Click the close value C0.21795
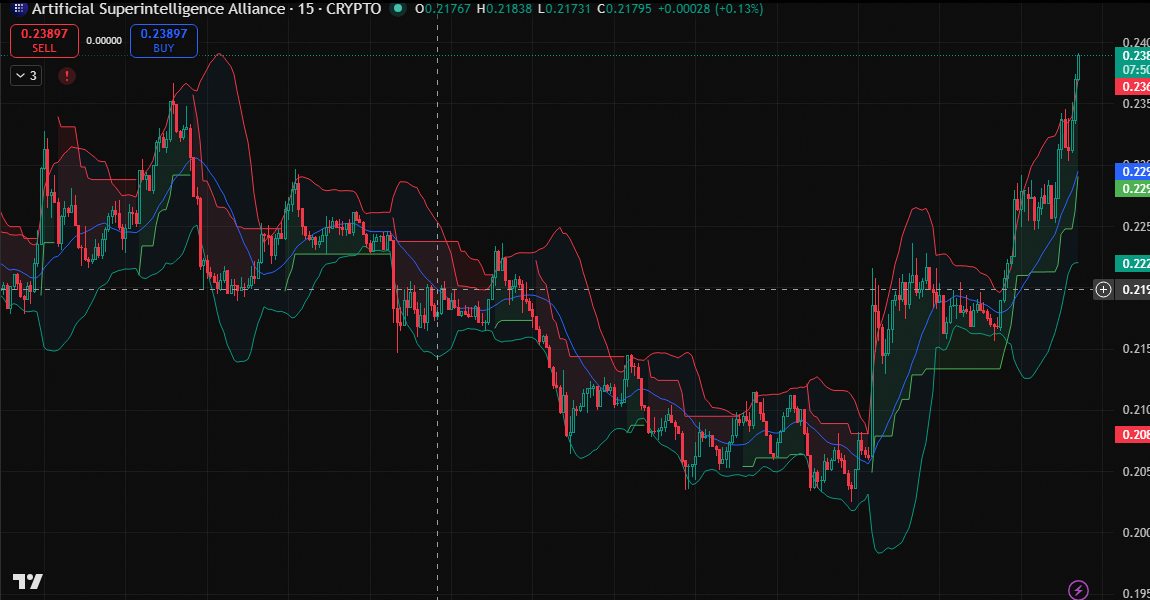This screenshot has height=600, width=1150. pos(623,9)
